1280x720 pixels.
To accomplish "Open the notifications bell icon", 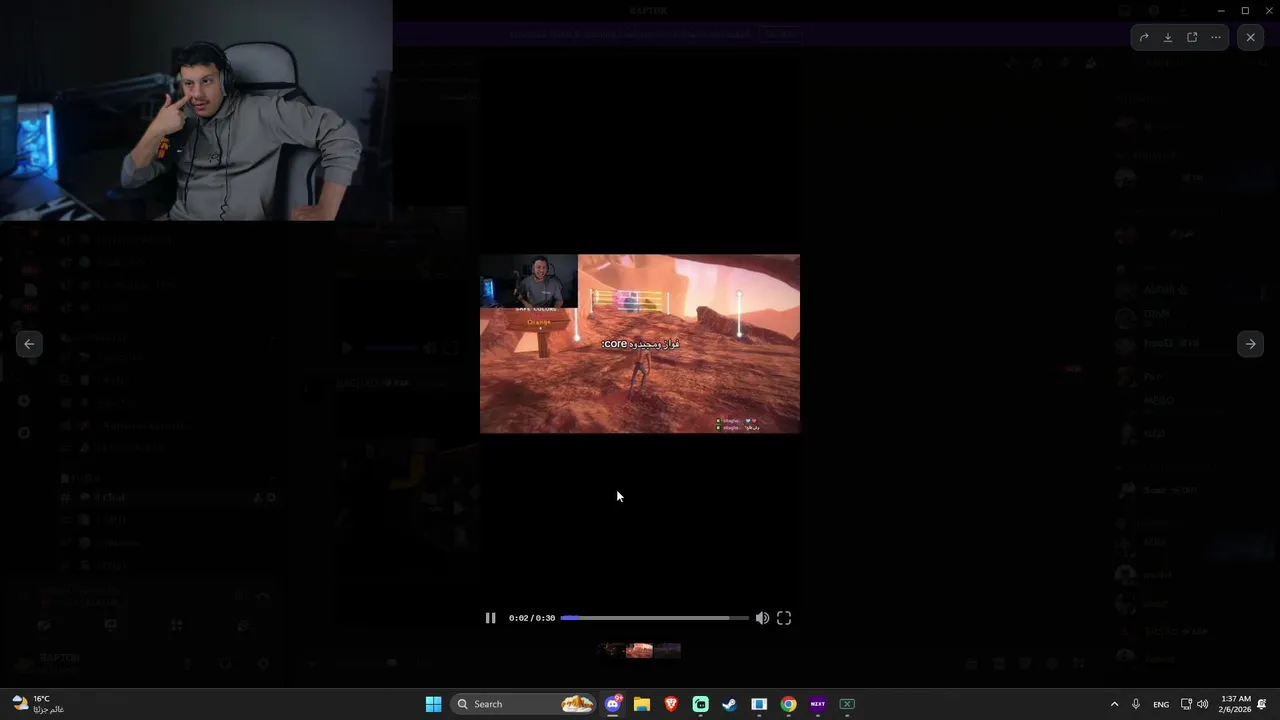I will 1263,704.
